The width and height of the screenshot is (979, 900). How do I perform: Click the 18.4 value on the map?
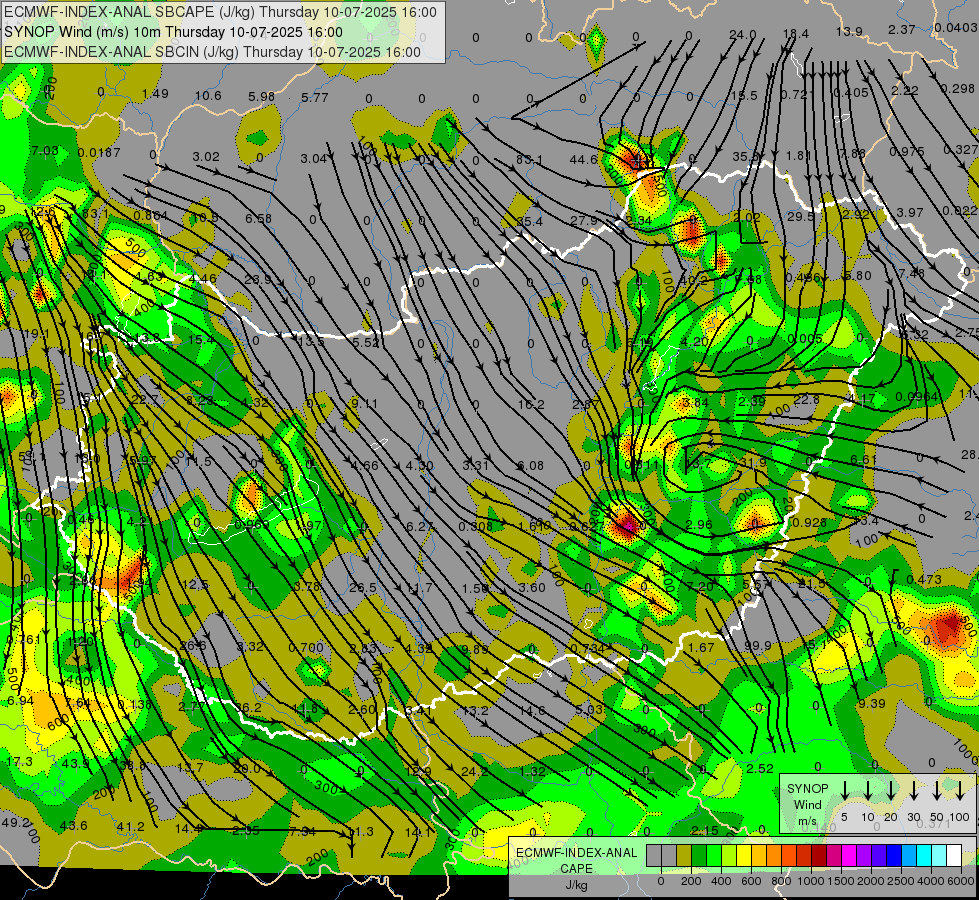[796, 34]
